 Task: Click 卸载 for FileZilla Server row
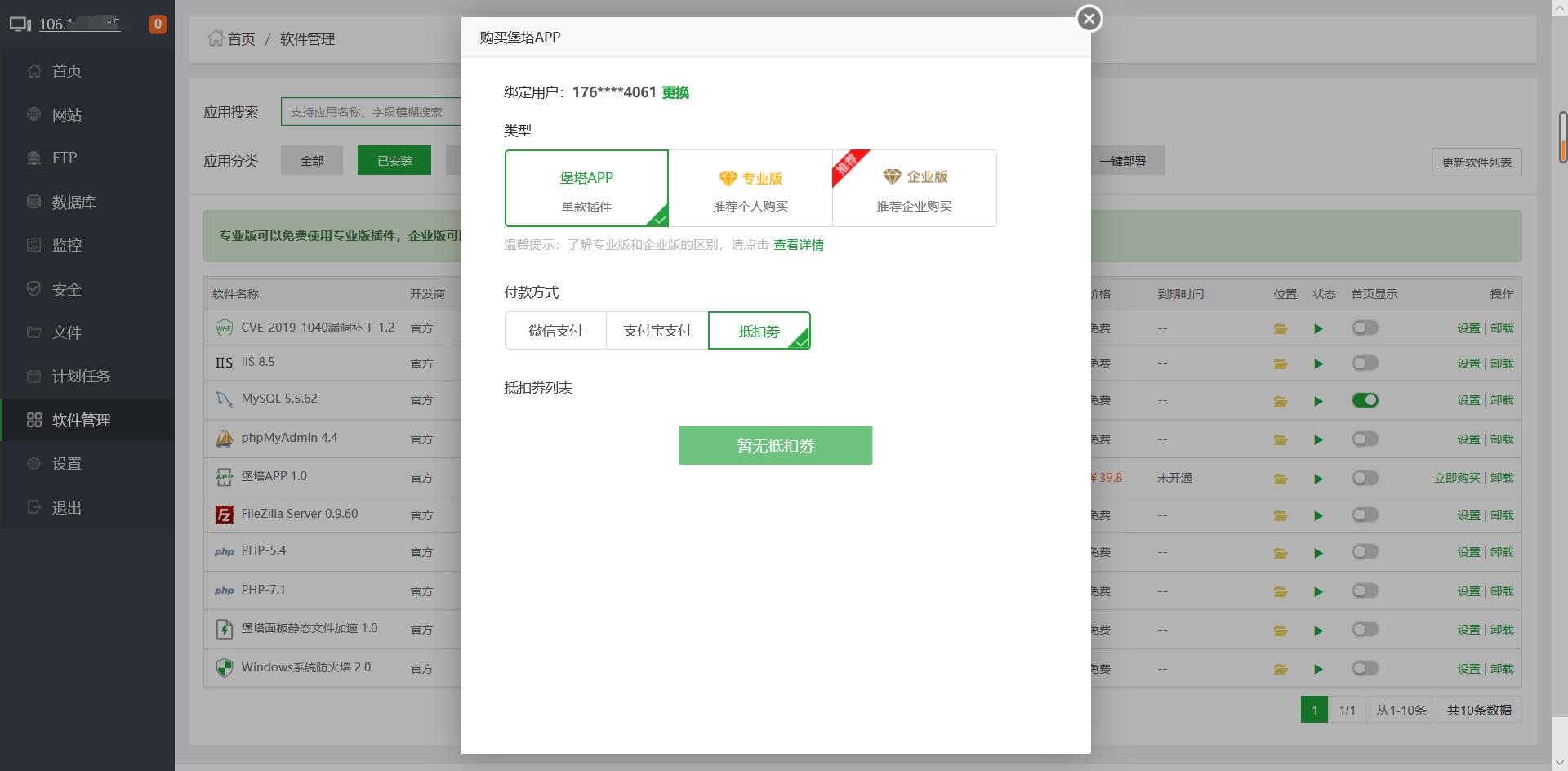click(x=1502, y=515)
